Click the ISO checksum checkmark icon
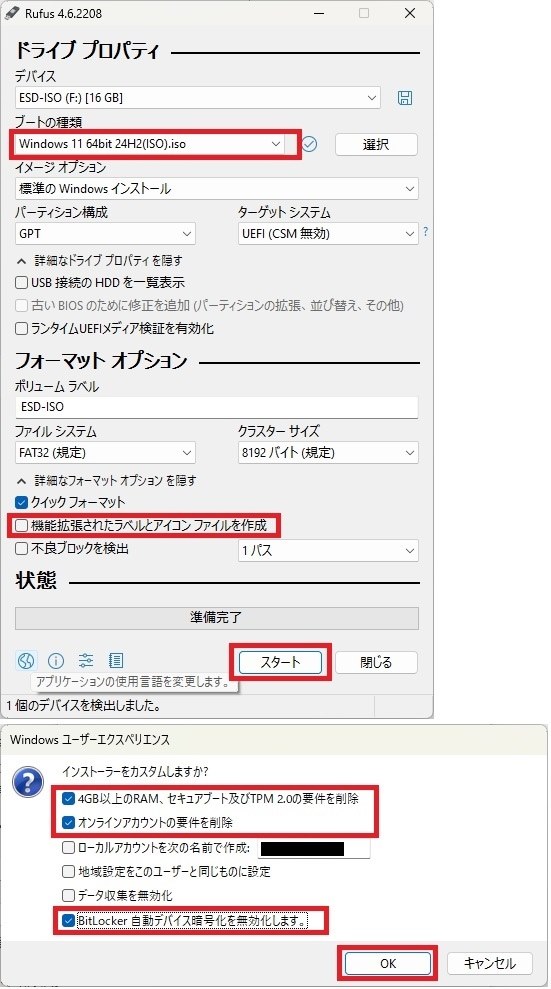Screen dimensions: 551x989 coord(309,144)
